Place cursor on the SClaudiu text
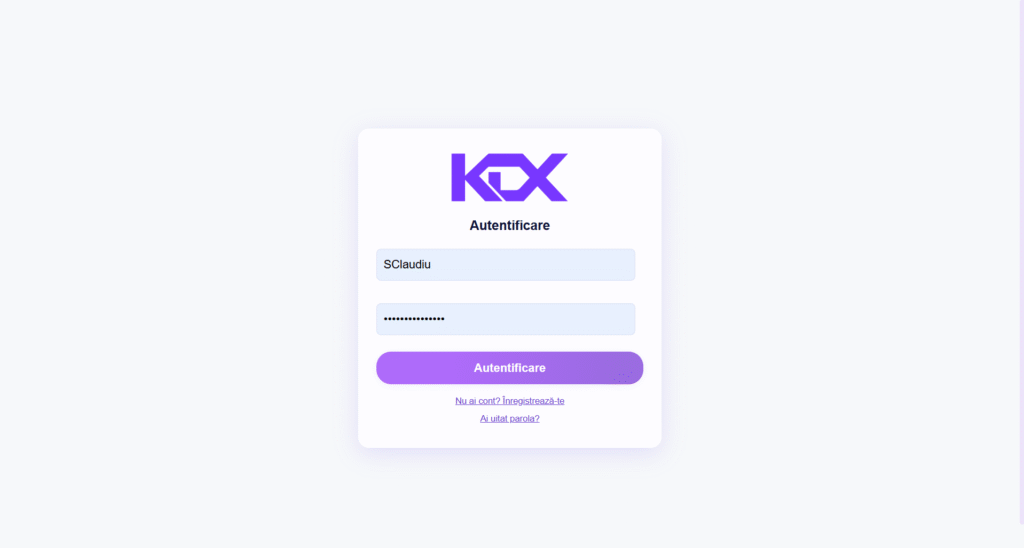 [407, 265]
